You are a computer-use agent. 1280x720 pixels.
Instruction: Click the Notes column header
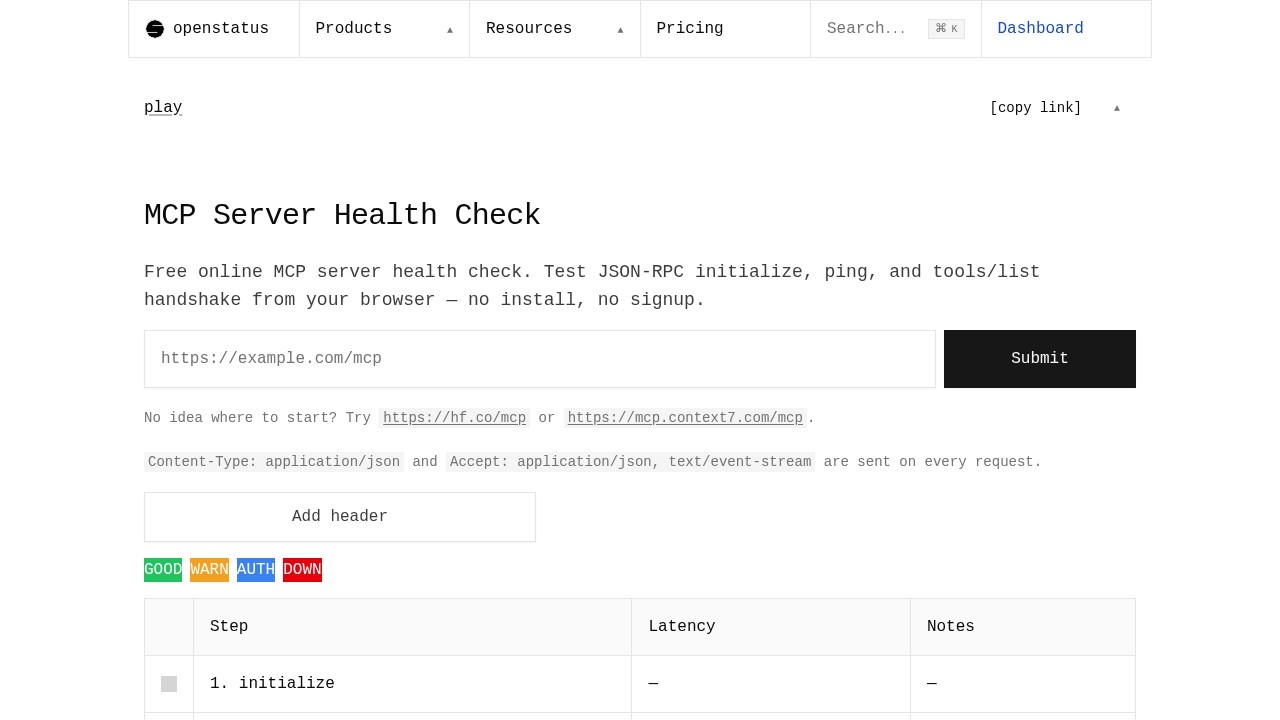1023,627
